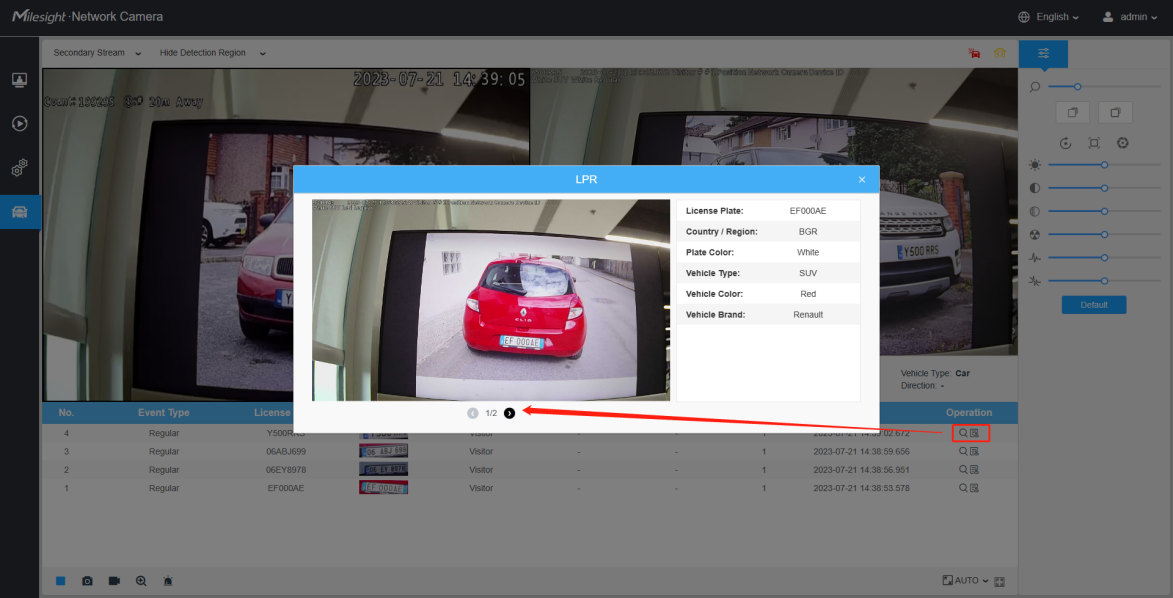Click the Operation column header
This screenshot has width=1173, height=598.
(969, 412)
